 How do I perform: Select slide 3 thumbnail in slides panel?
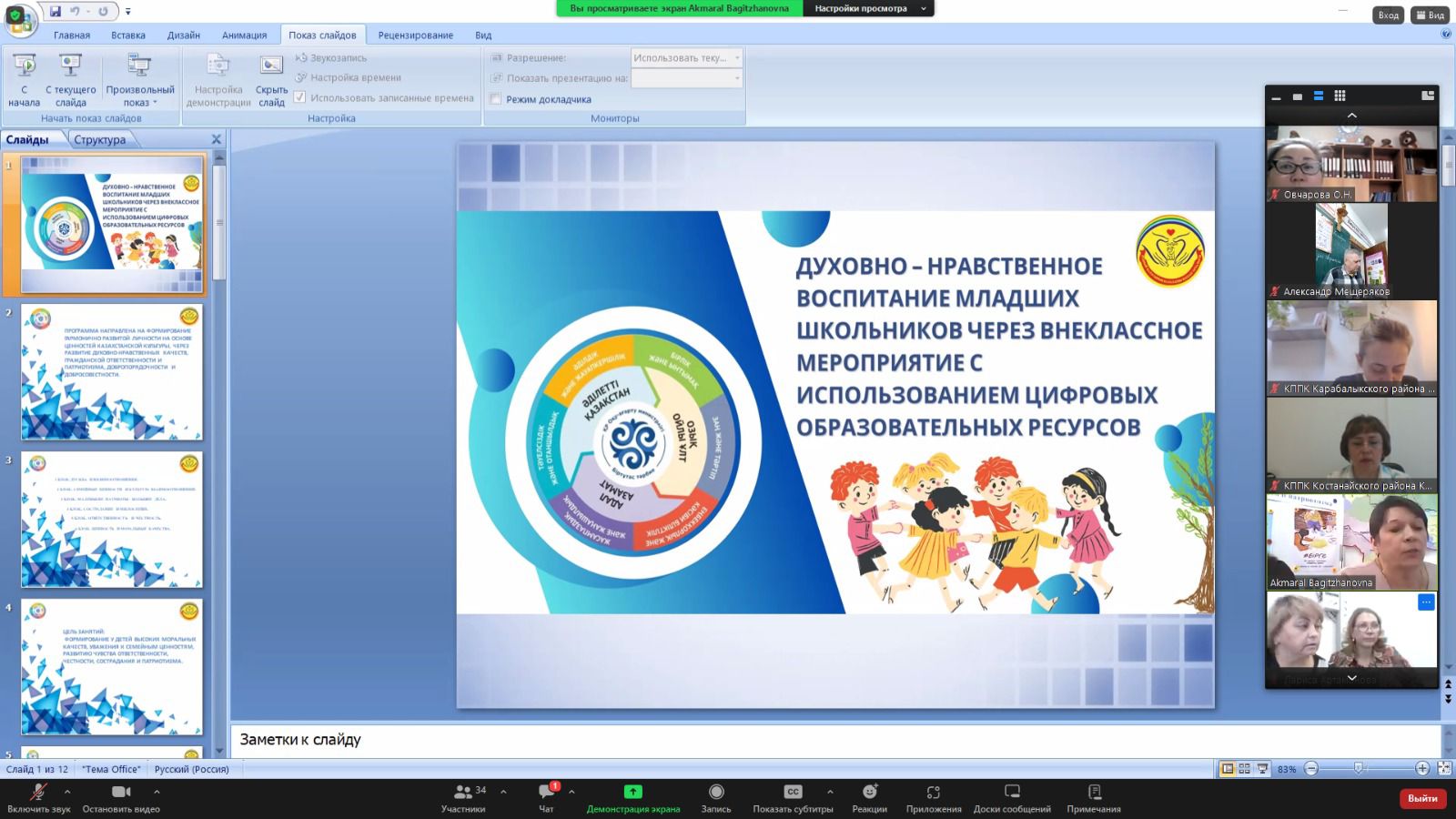112,521
